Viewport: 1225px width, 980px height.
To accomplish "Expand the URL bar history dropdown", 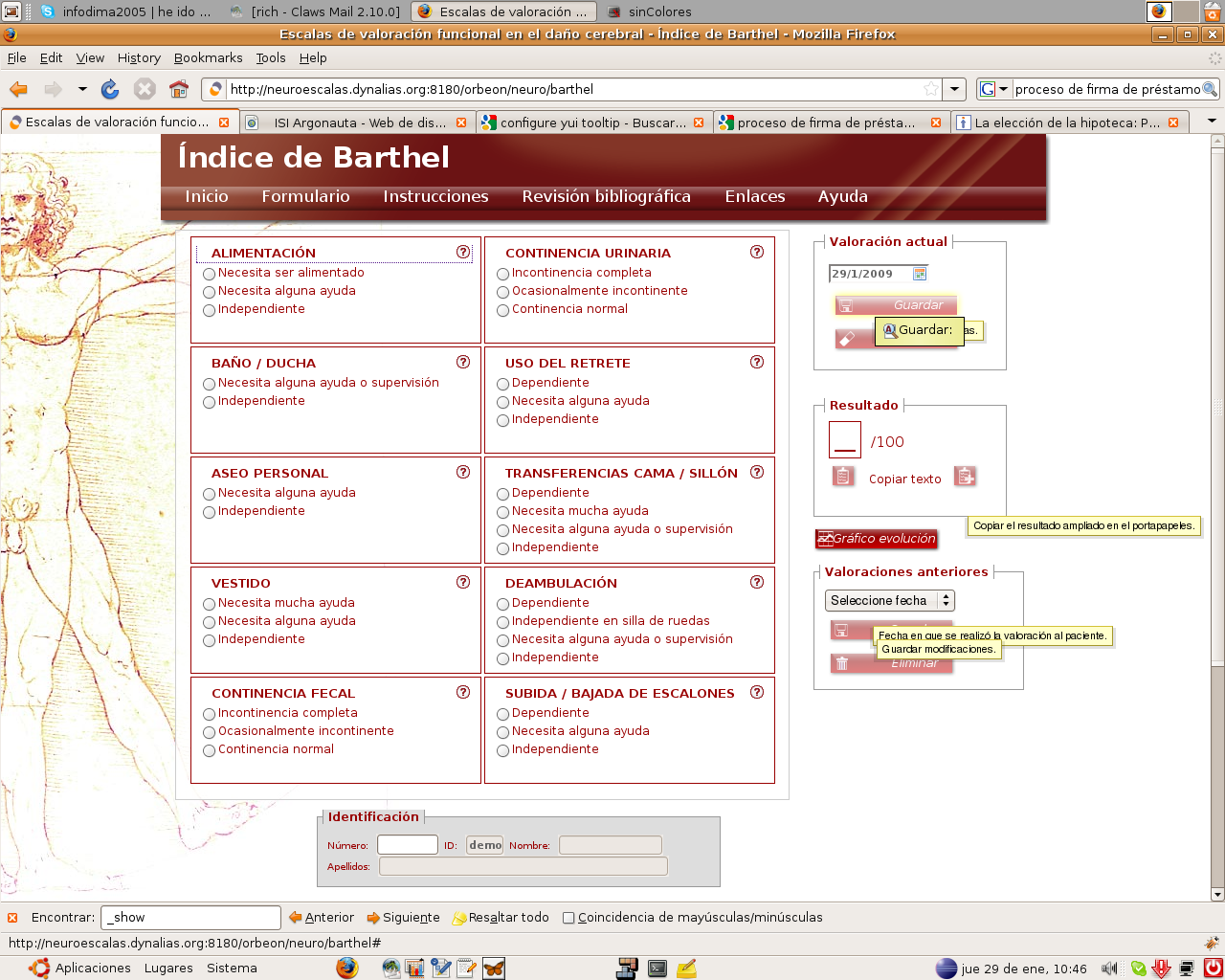I will (954, 89).
